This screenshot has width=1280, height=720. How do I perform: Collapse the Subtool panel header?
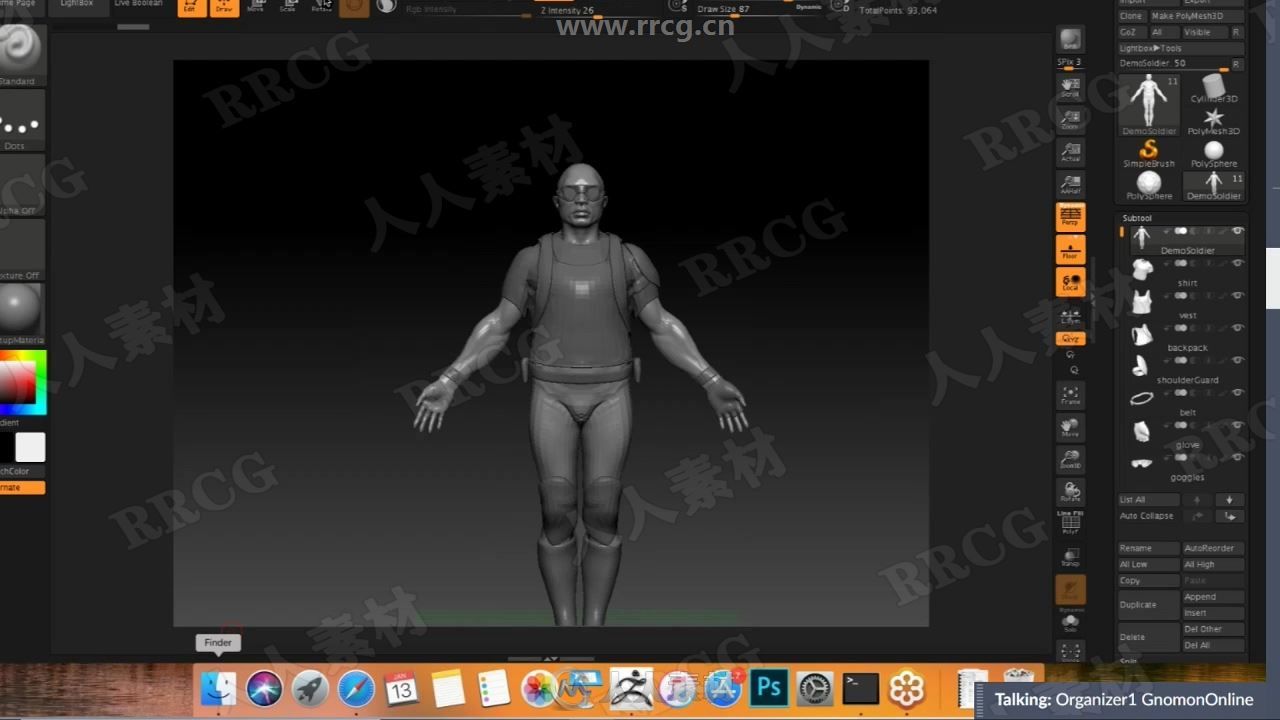coord(1137,218)
